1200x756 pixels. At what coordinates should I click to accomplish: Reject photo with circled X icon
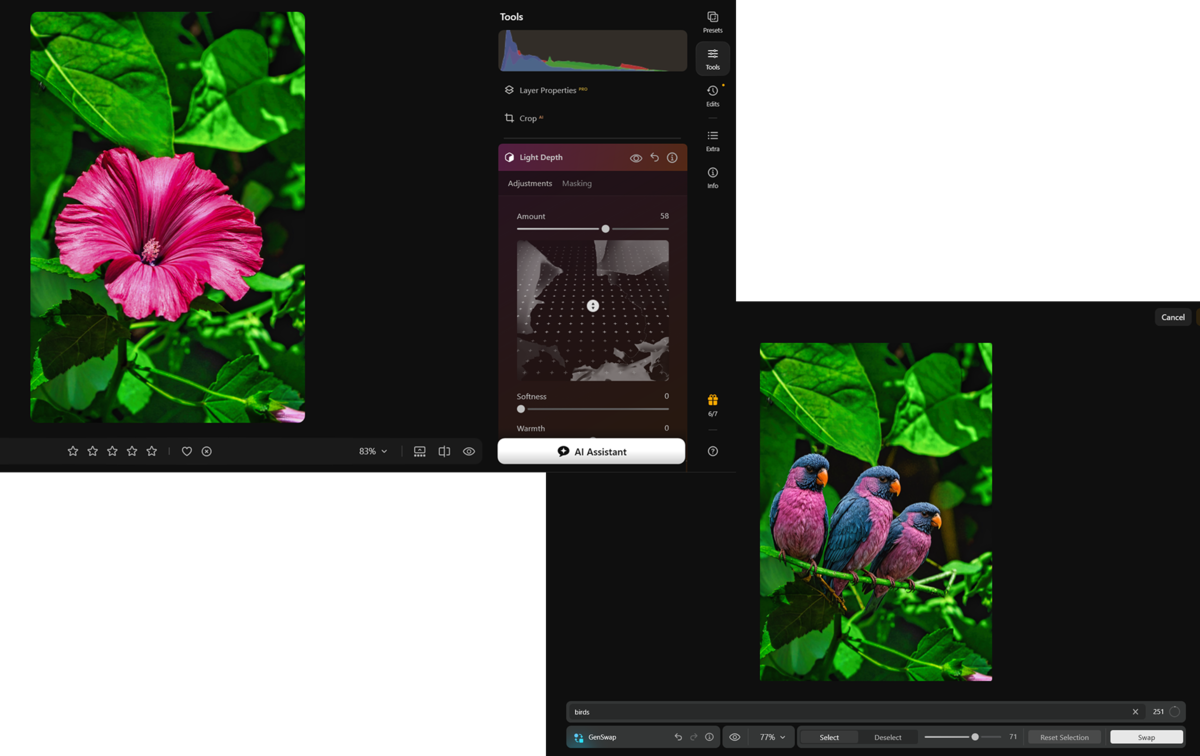click(207, 451)
